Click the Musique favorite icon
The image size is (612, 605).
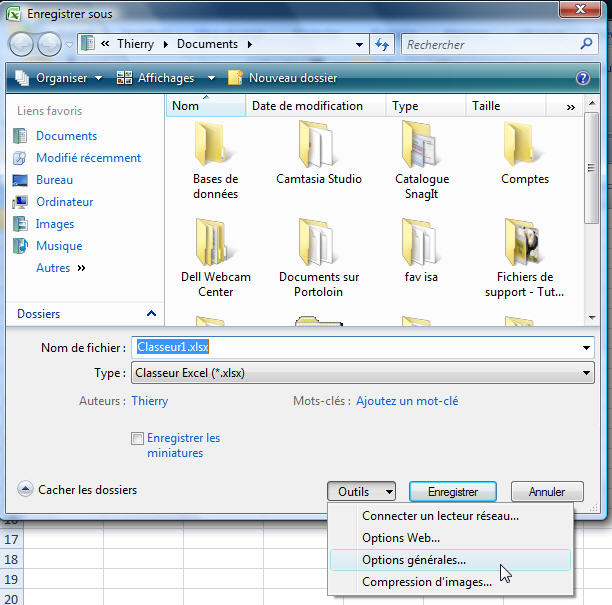click(x=20, y=246)
